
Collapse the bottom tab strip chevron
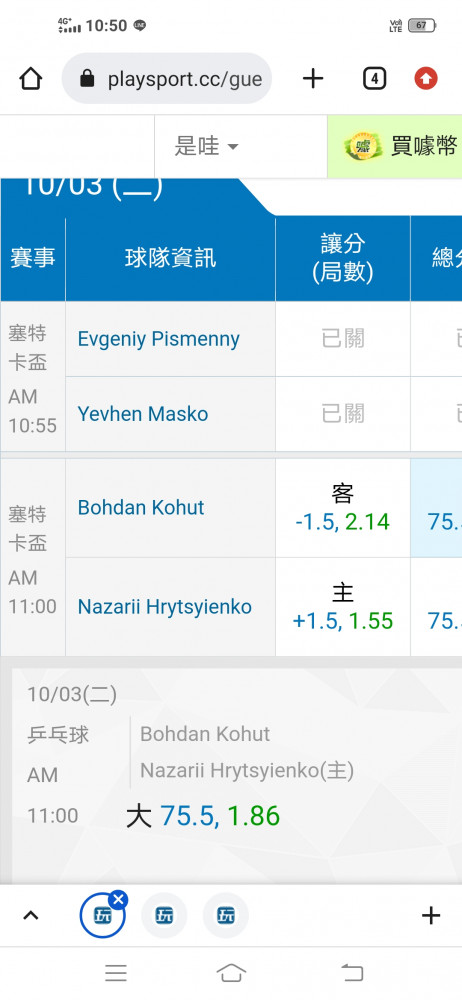[x=30, y=915]
